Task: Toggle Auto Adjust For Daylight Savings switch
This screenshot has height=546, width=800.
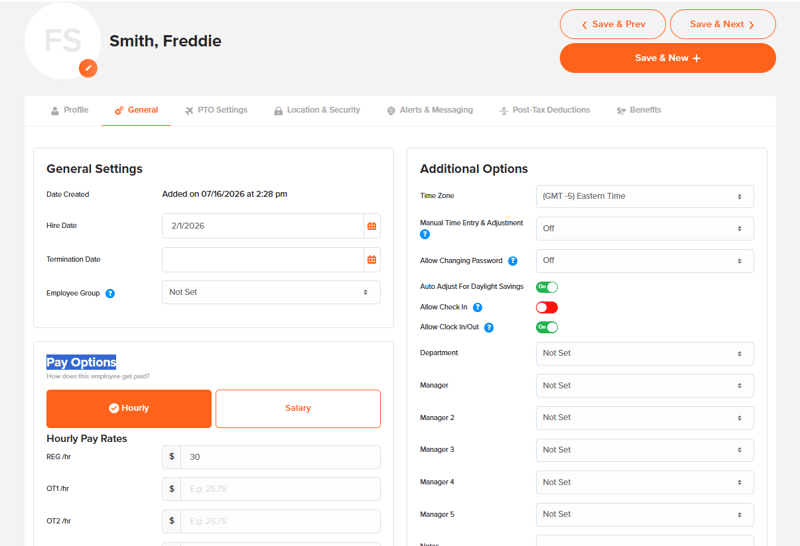Action: (x=547, y=287)
